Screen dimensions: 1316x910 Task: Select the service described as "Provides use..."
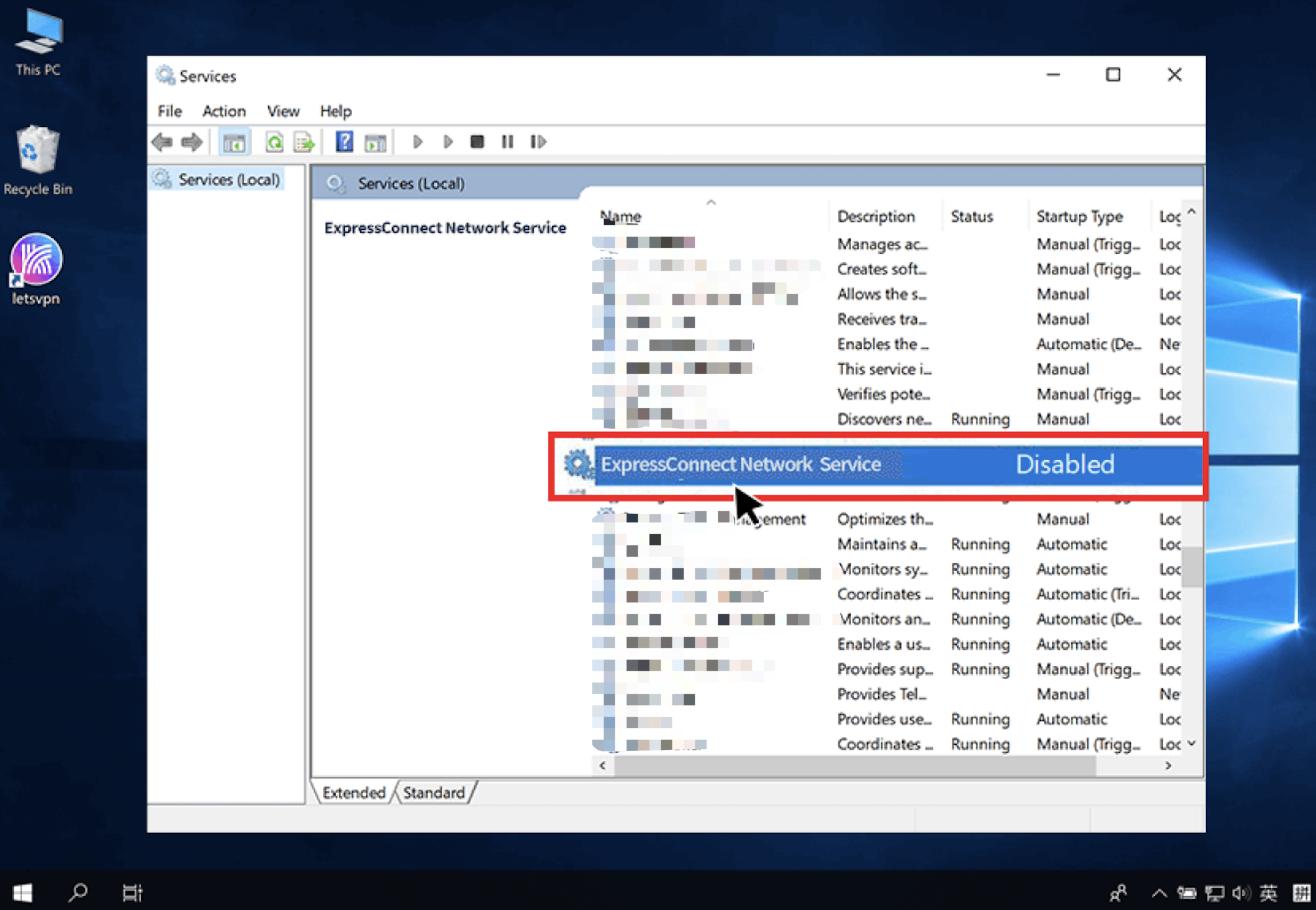click(x=886, y=719)
